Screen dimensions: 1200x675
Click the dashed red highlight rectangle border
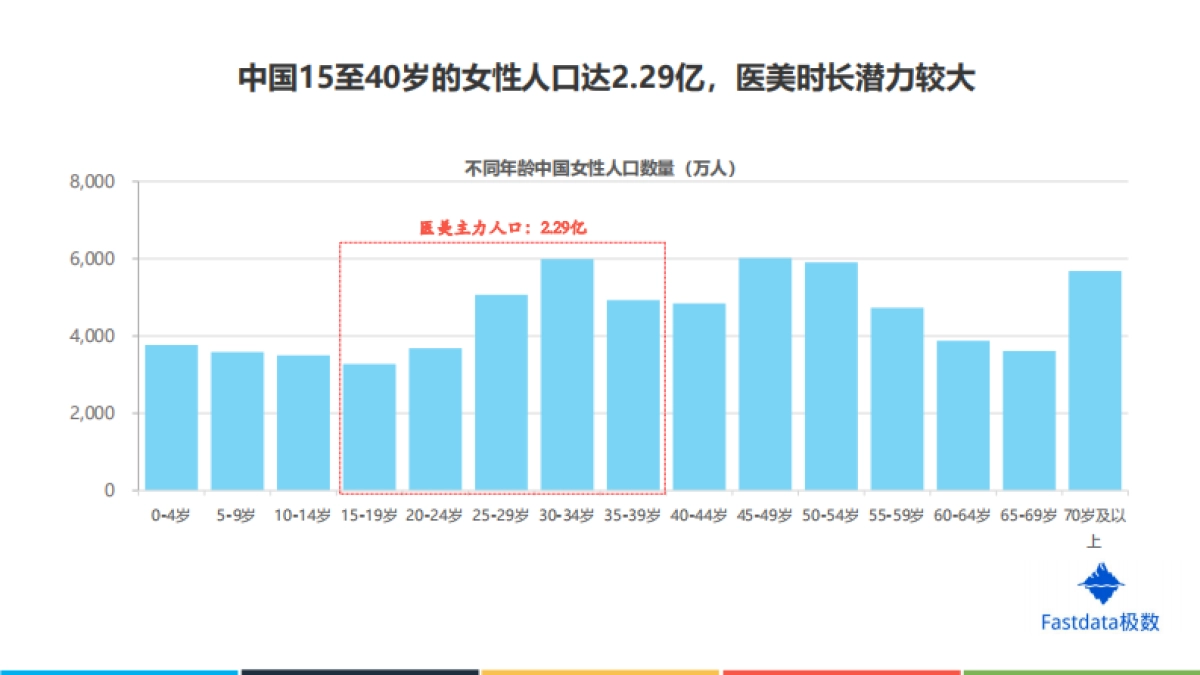(502, 241)
